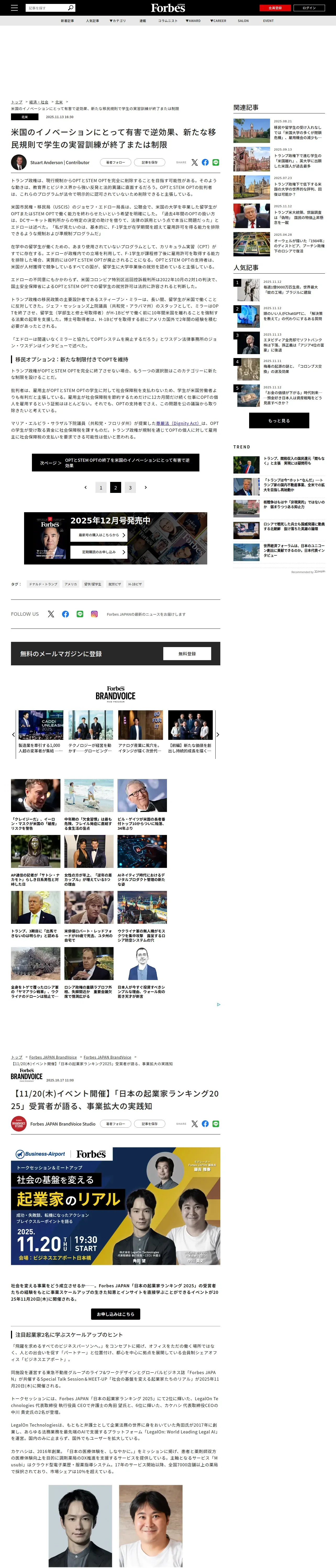The image size is (336, 1568).
Task: Click the もっと見る button under 人気記事
Action: pos(279,420)
